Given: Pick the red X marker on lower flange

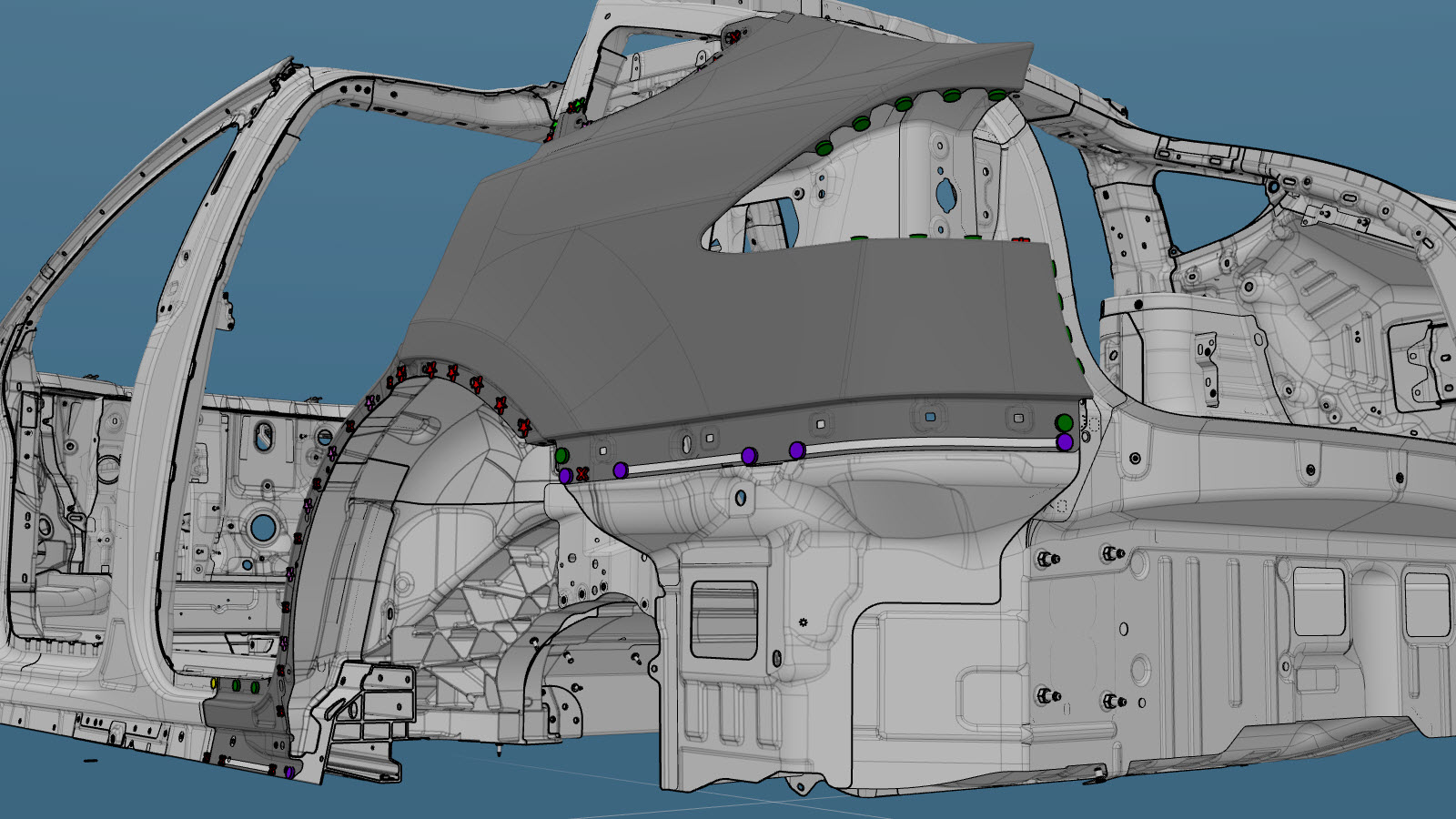Looking at the screenshot, I should (x=582, y=474).
